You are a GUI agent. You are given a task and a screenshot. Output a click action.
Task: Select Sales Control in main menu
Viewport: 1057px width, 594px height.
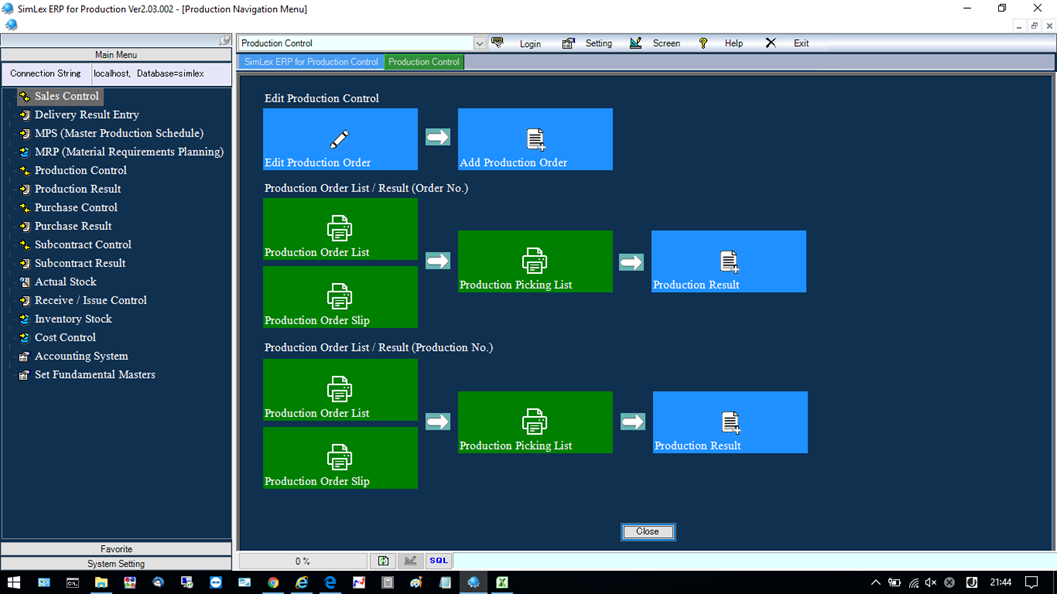[x=66, y=96]
